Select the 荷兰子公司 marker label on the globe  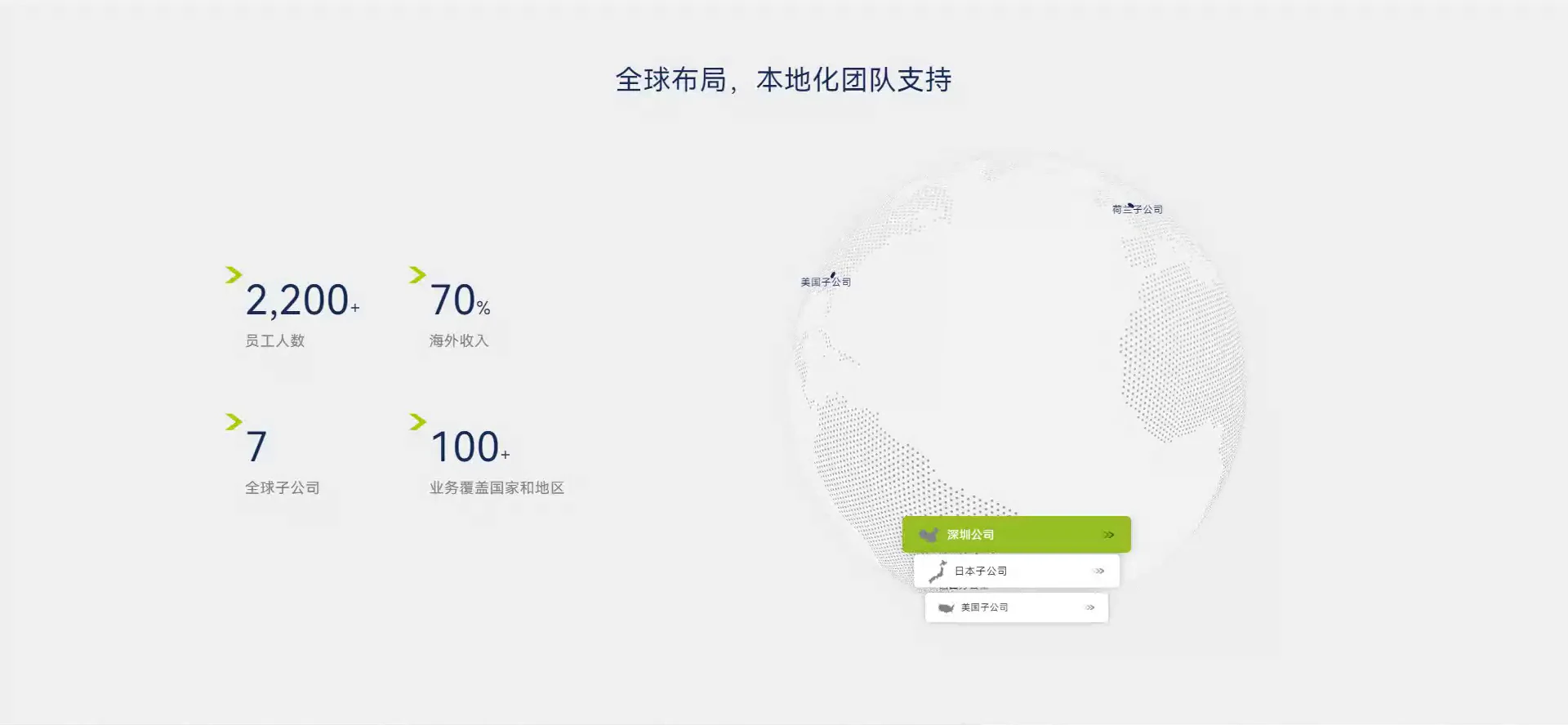tap(1137, 209)
